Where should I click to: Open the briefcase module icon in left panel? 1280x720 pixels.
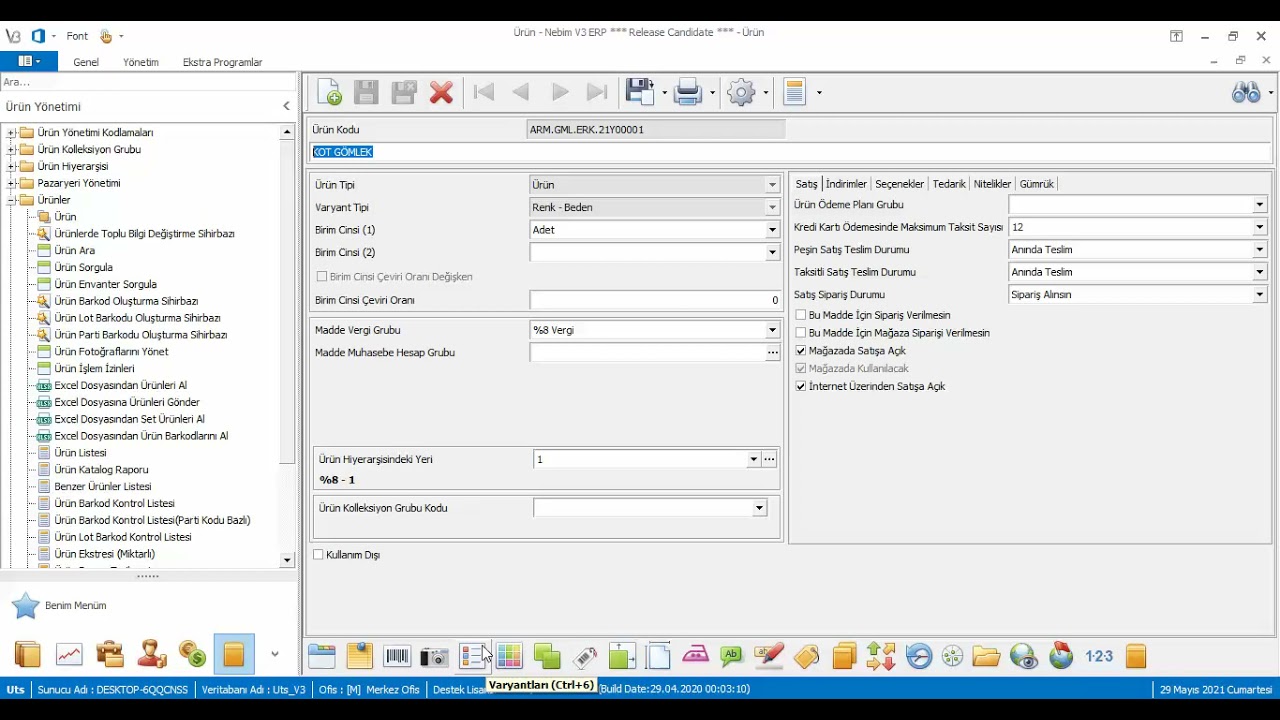[110, 655]
